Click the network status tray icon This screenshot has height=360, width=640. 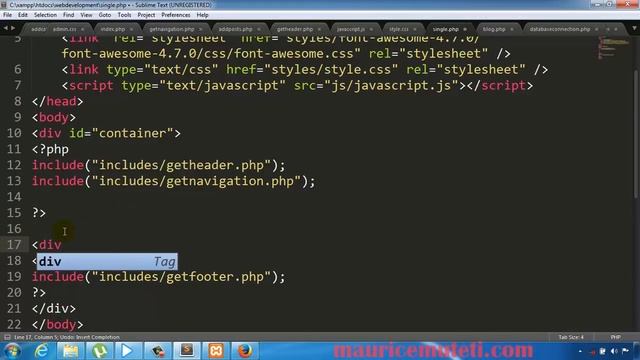click(602, 351)
